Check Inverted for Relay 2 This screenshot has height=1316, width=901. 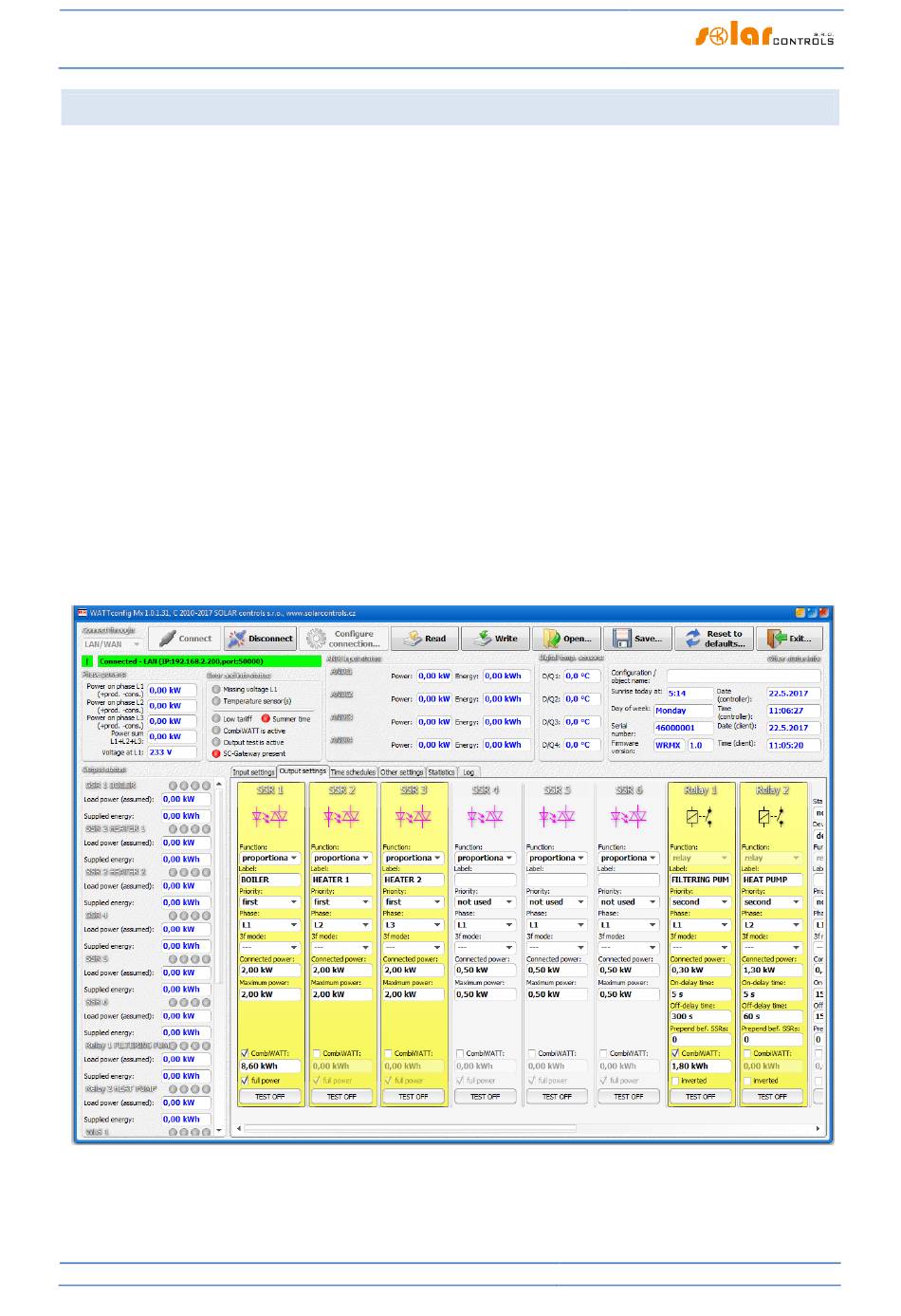click(x=747, y=1081)
